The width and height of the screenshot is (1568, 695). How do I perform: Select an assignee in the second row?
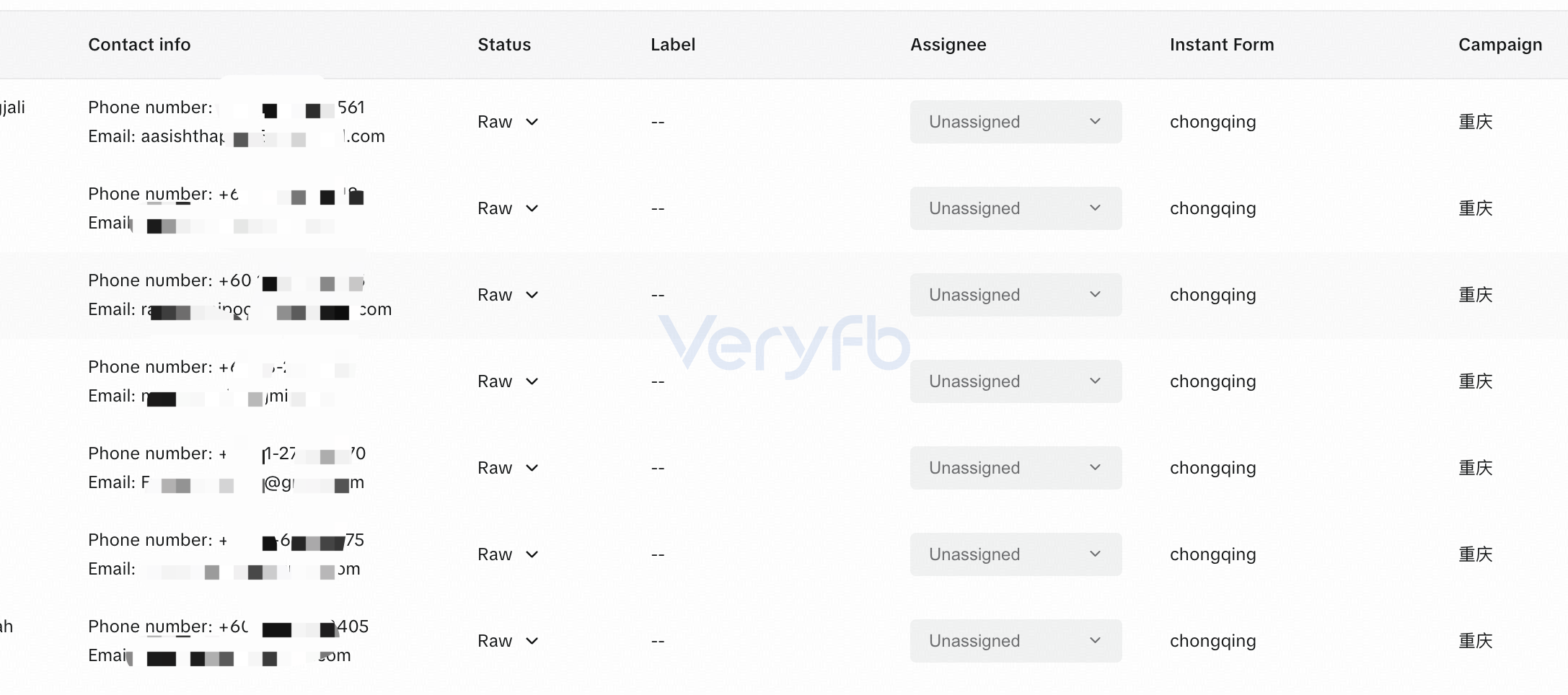coord(1016,208)
